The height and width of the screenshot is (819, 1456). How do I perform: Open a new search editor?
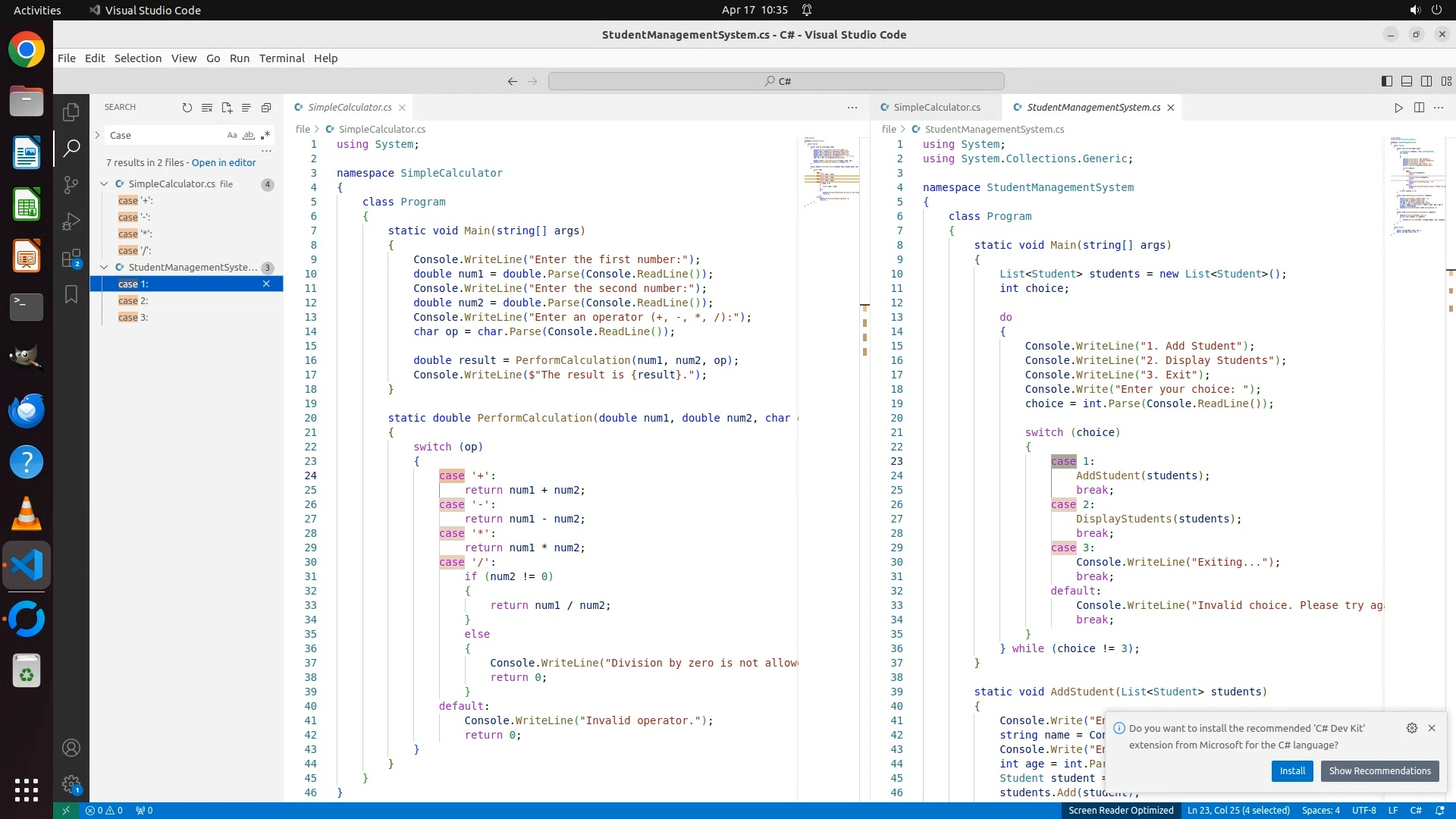click(x=227, y=108)
